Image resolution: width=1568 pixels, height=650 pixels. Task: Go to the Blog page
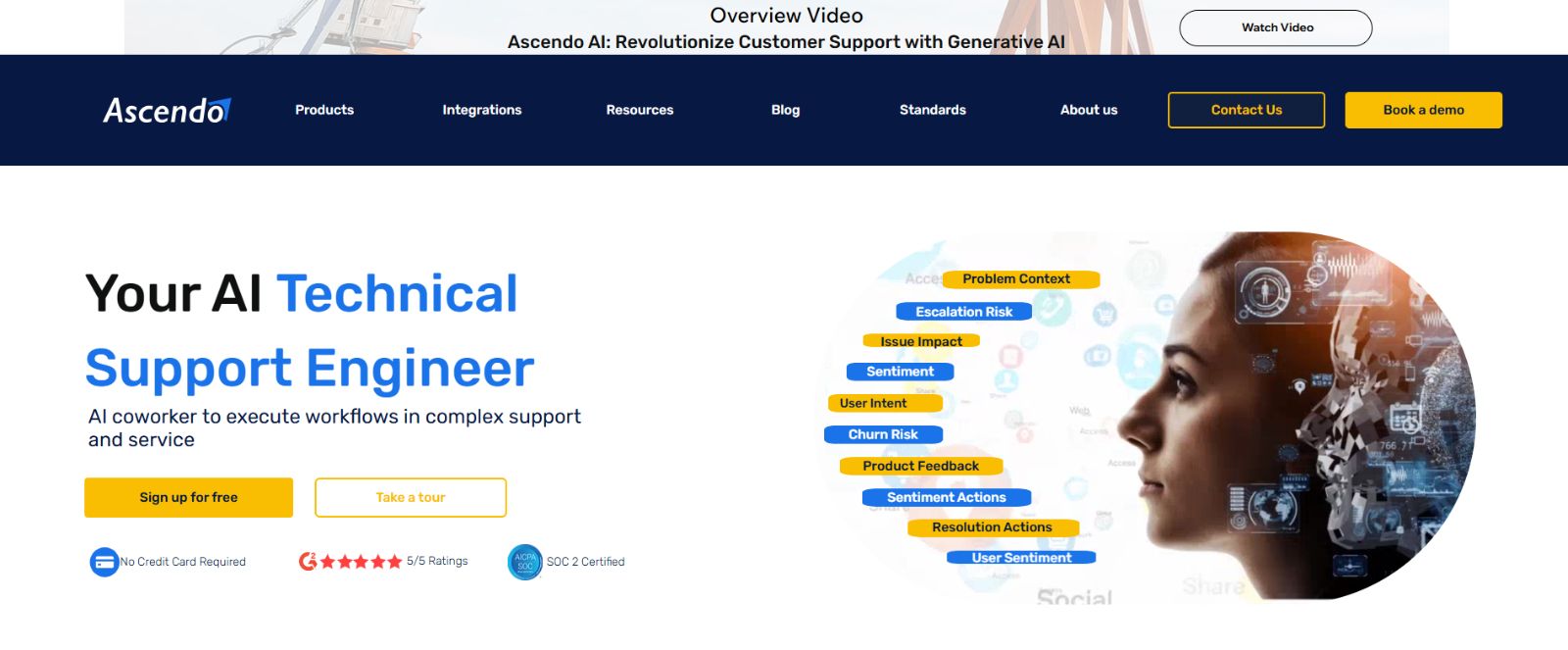[786, 110]
